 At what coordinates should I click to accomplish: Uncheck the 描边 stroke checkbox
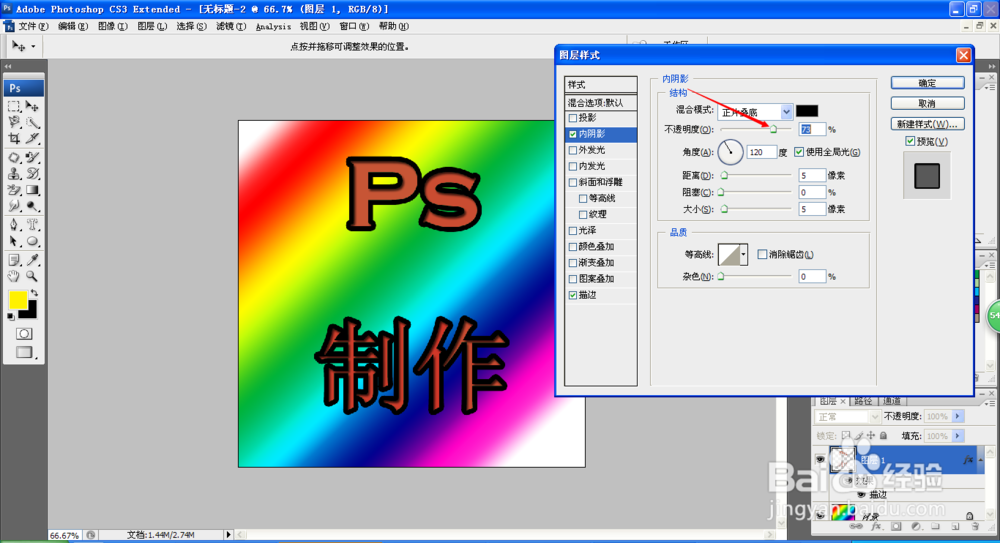click(573, 295)
